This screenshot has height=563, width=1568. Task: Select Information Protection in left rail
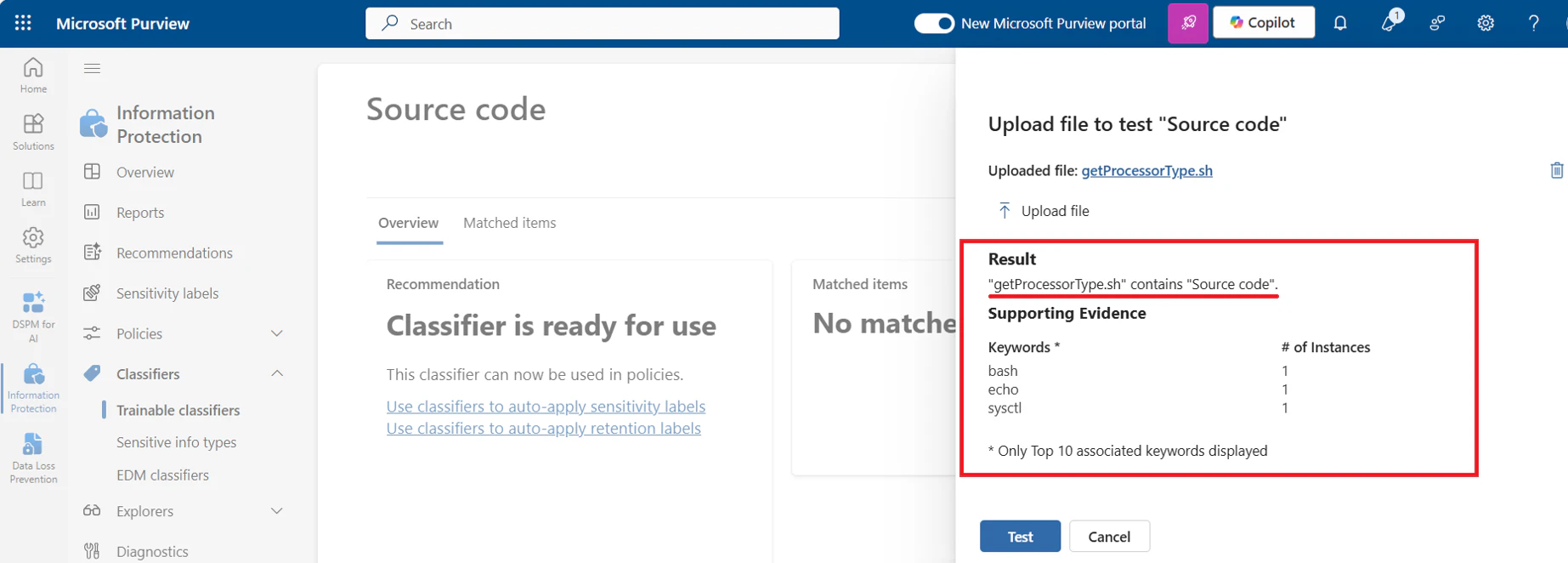33,388
